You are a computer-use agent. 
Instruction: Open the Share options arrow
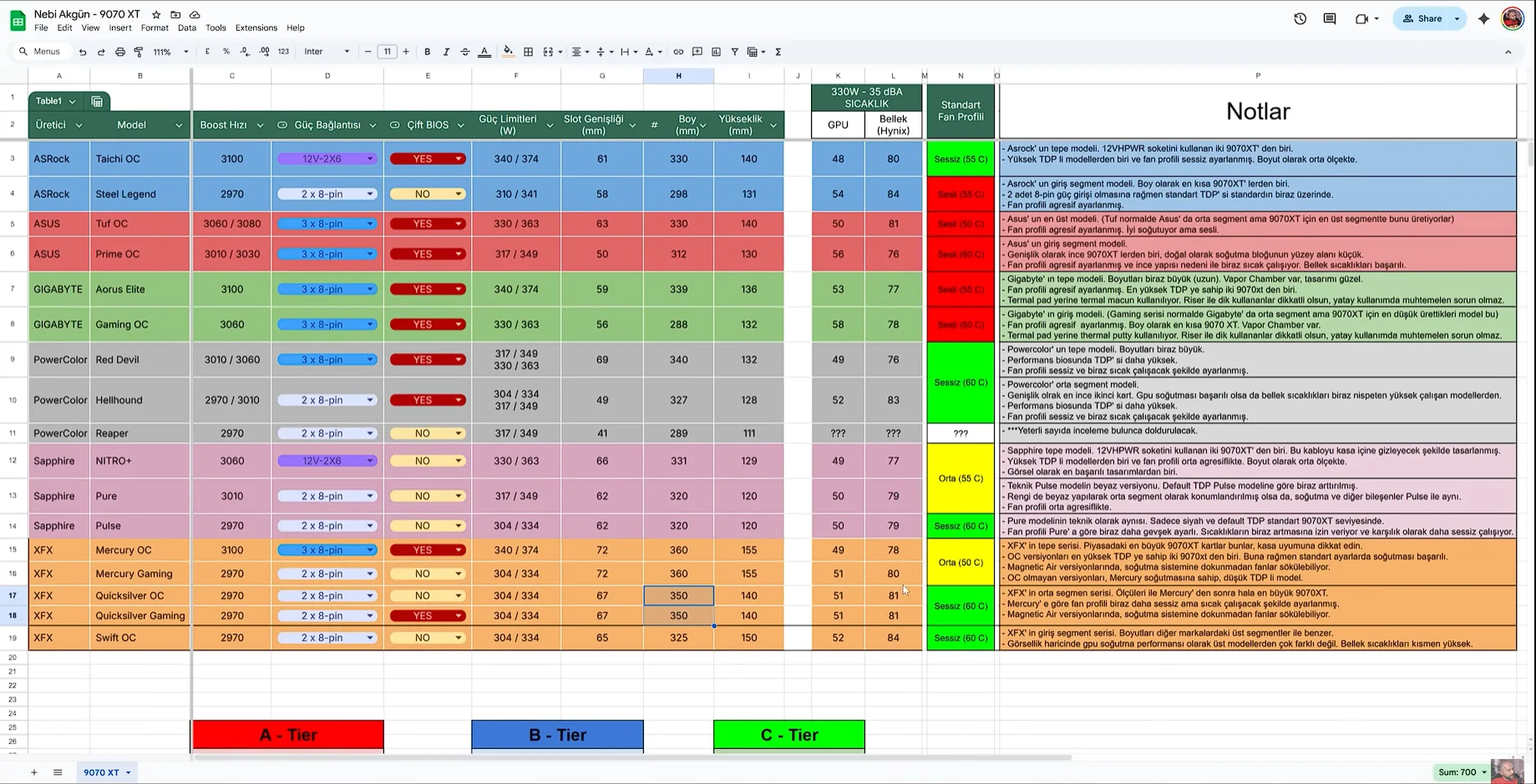tap(1457, 18)
